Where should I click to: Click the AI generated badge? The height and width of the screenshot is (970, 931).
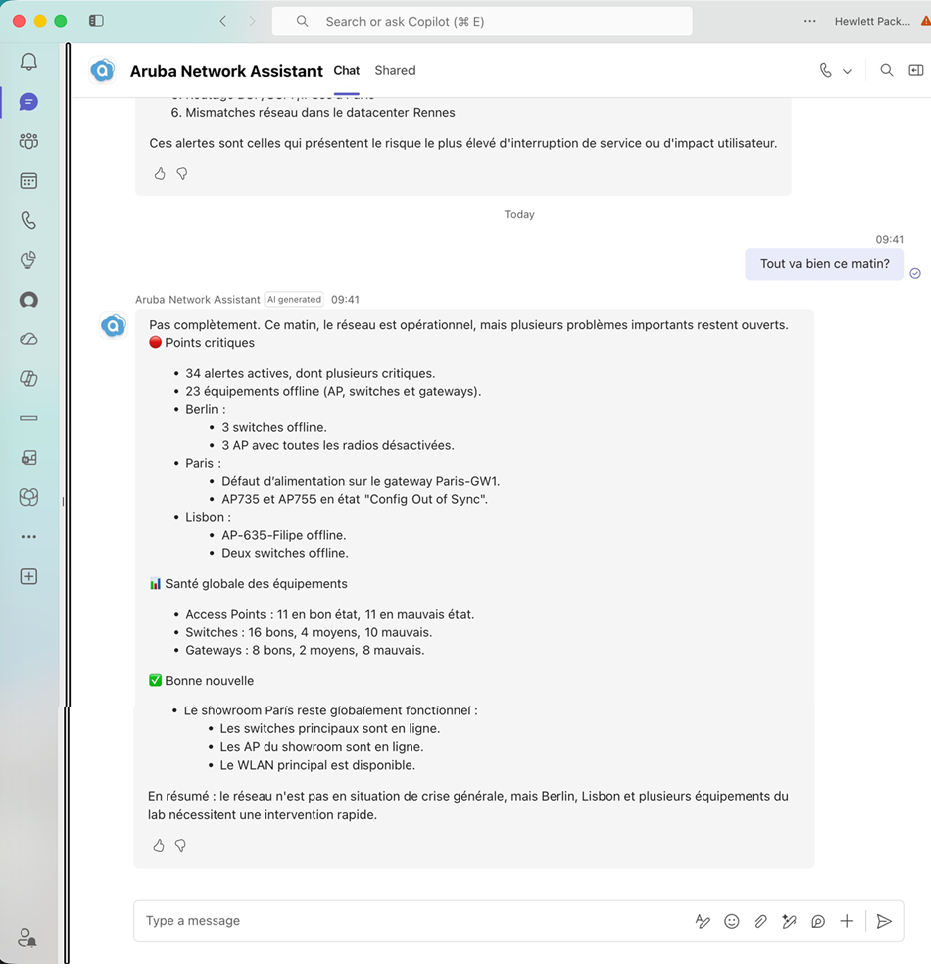coord(294,299)
